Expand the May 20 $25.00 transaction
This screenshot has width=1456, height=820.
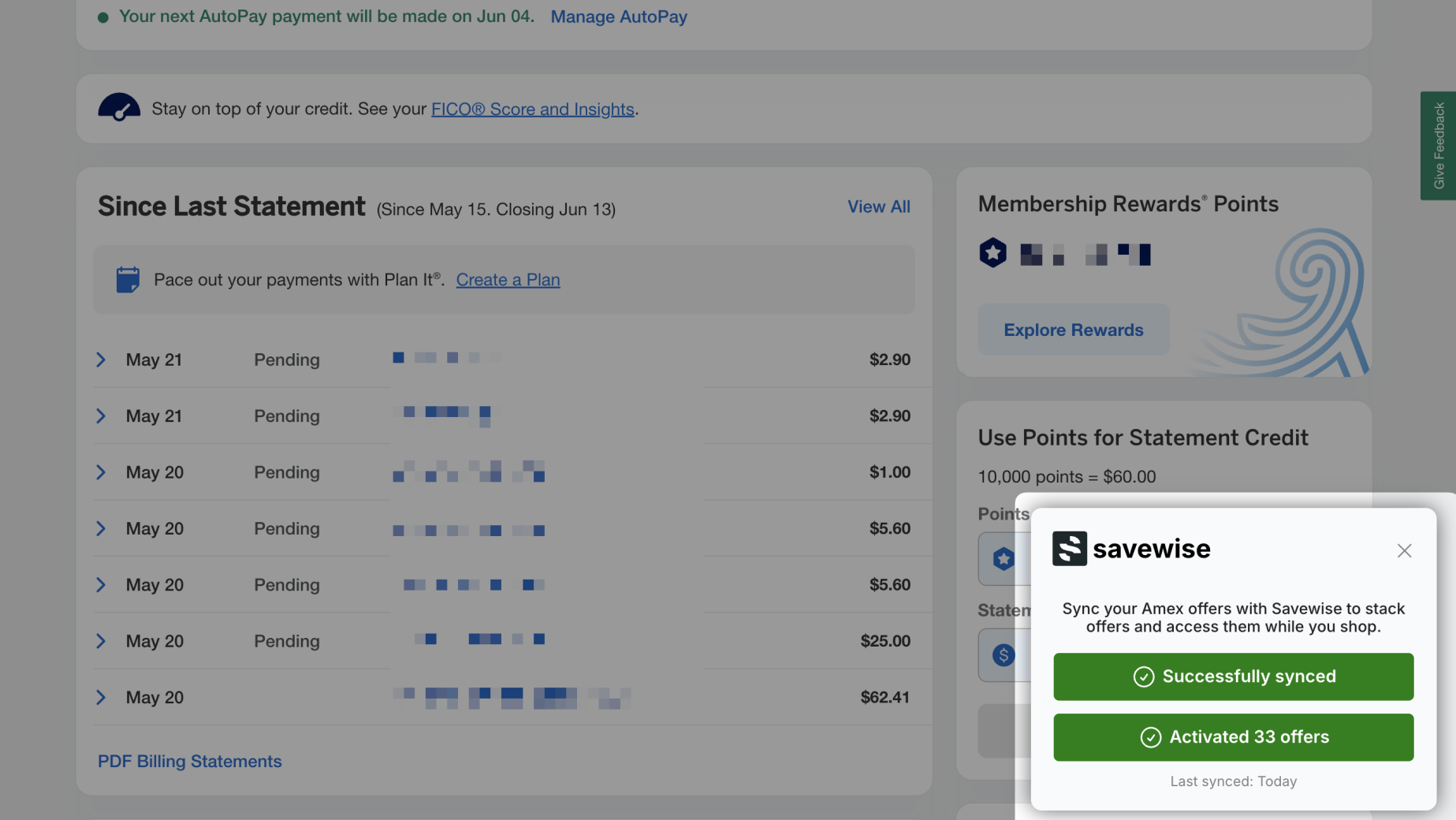(101, 641)
